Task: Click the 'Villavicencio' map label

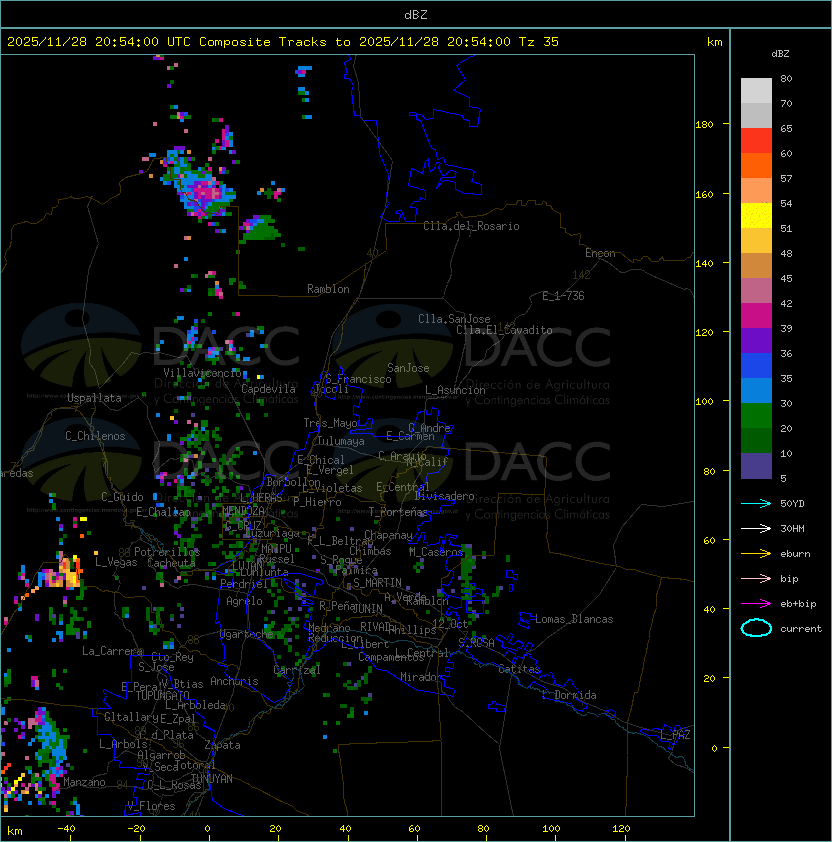Action: coord(202,373)
